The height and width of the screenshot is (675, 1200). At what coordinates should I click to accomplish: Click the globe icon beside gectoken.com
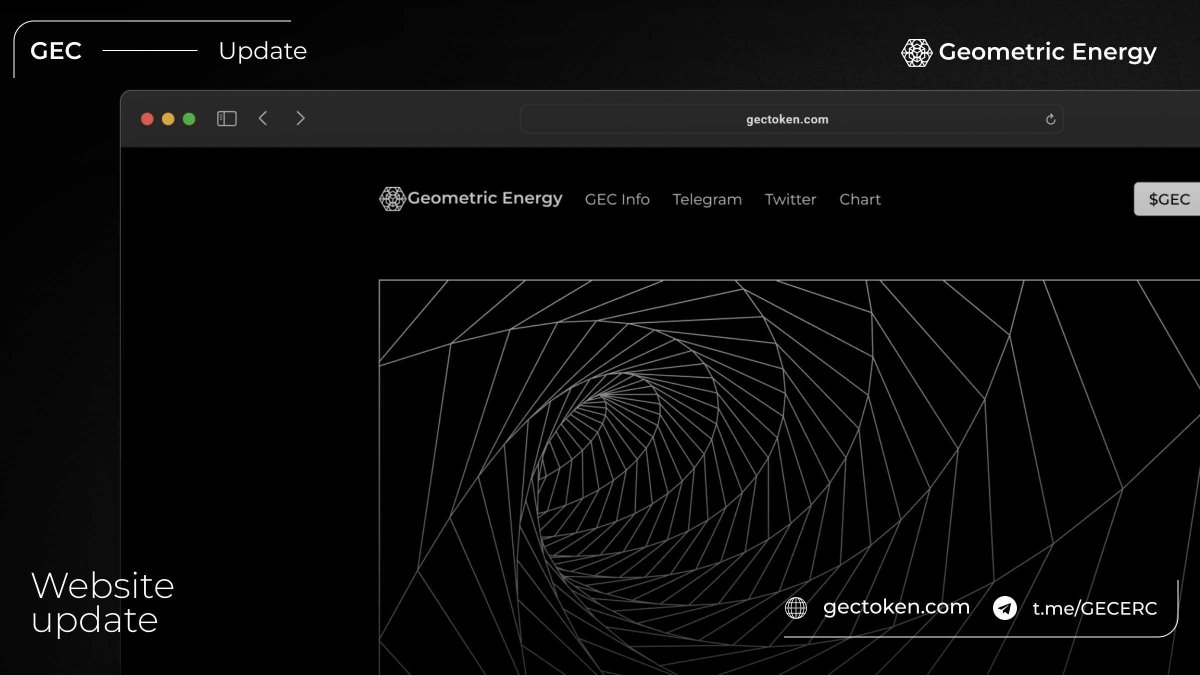[796, 608]
